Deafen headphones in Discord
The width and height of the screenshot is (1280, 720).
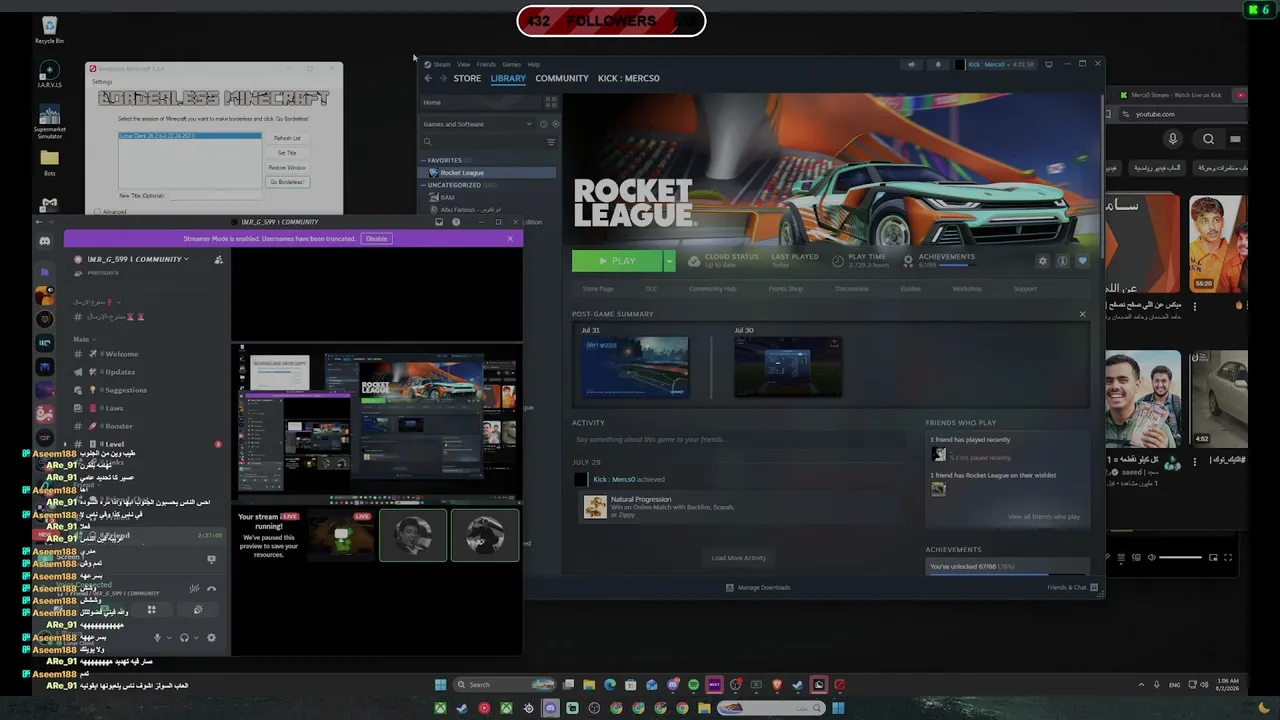184,638
